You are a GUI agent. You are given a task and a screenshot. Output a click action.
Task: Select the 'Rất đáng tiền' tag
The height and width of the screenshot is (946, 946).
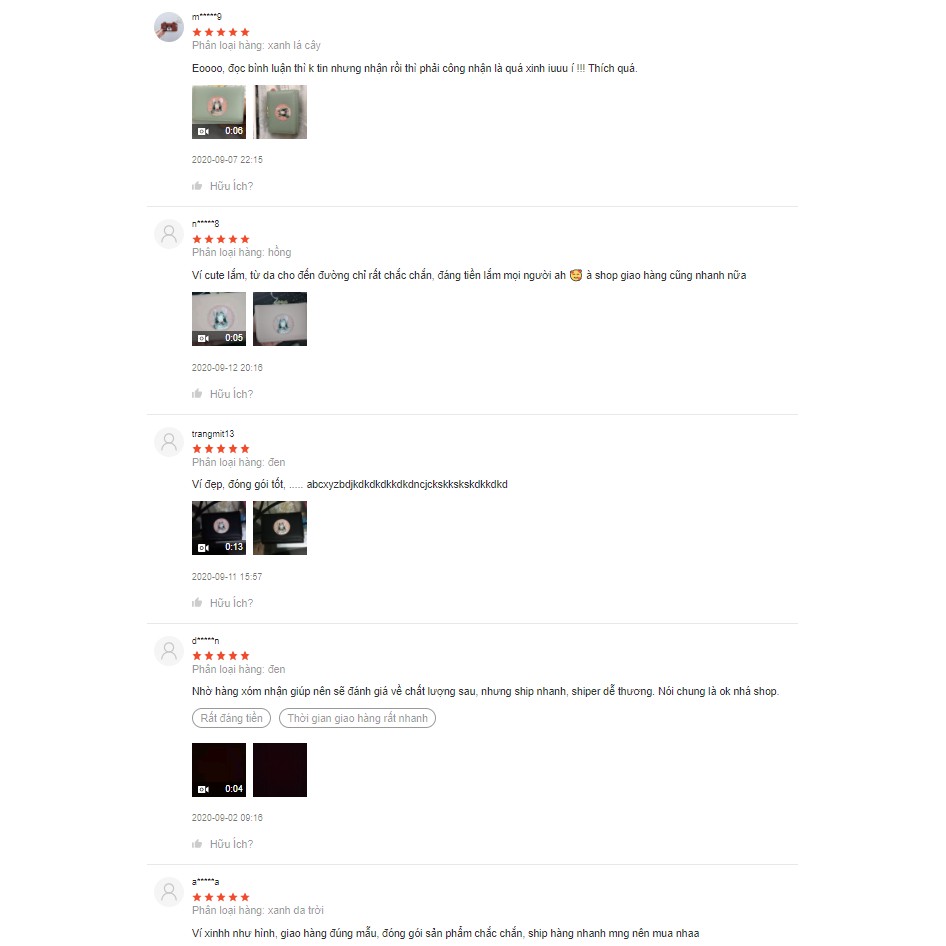(x=232, y=718)
